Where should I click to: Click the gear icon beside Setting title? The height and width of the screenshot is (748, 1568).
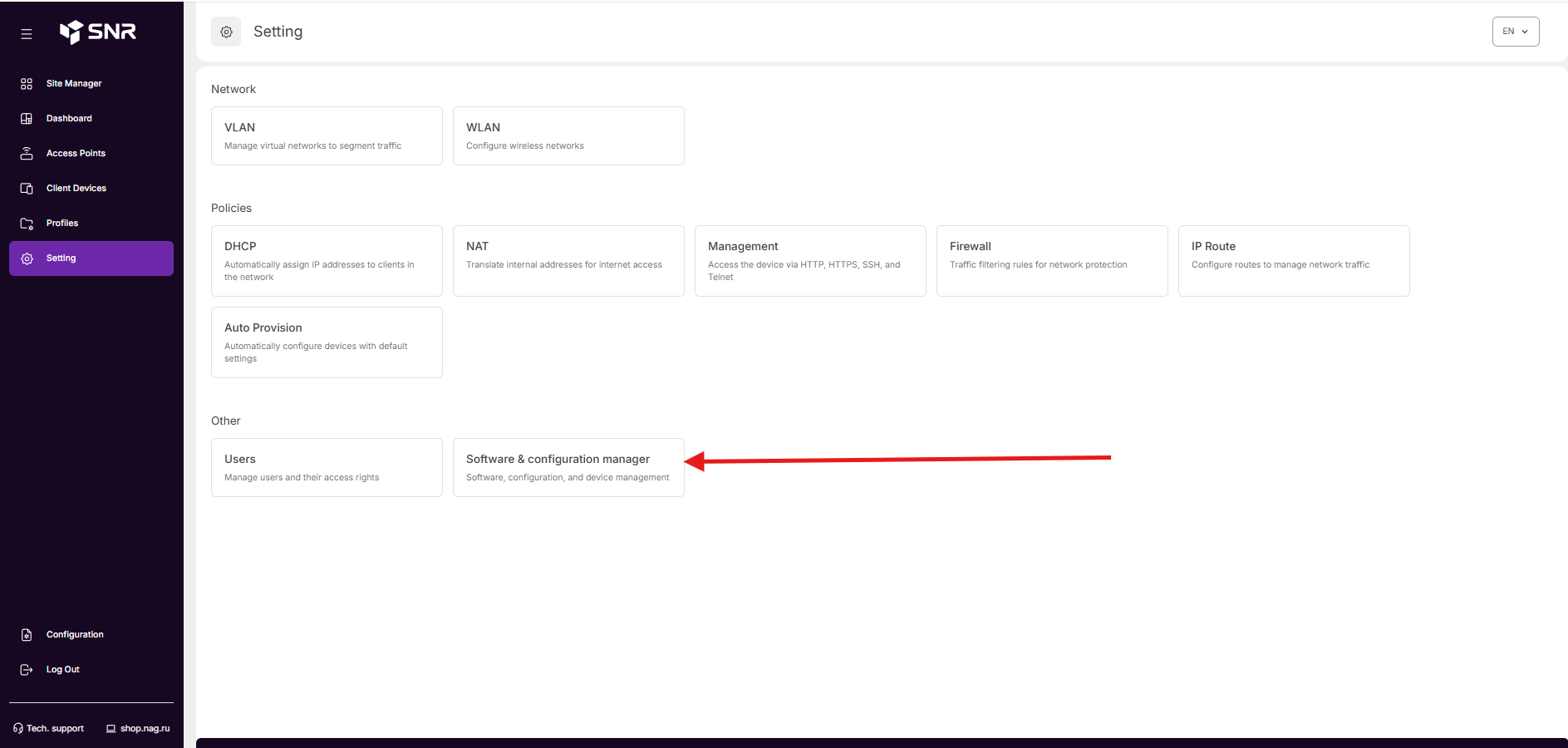coord(226,32)
